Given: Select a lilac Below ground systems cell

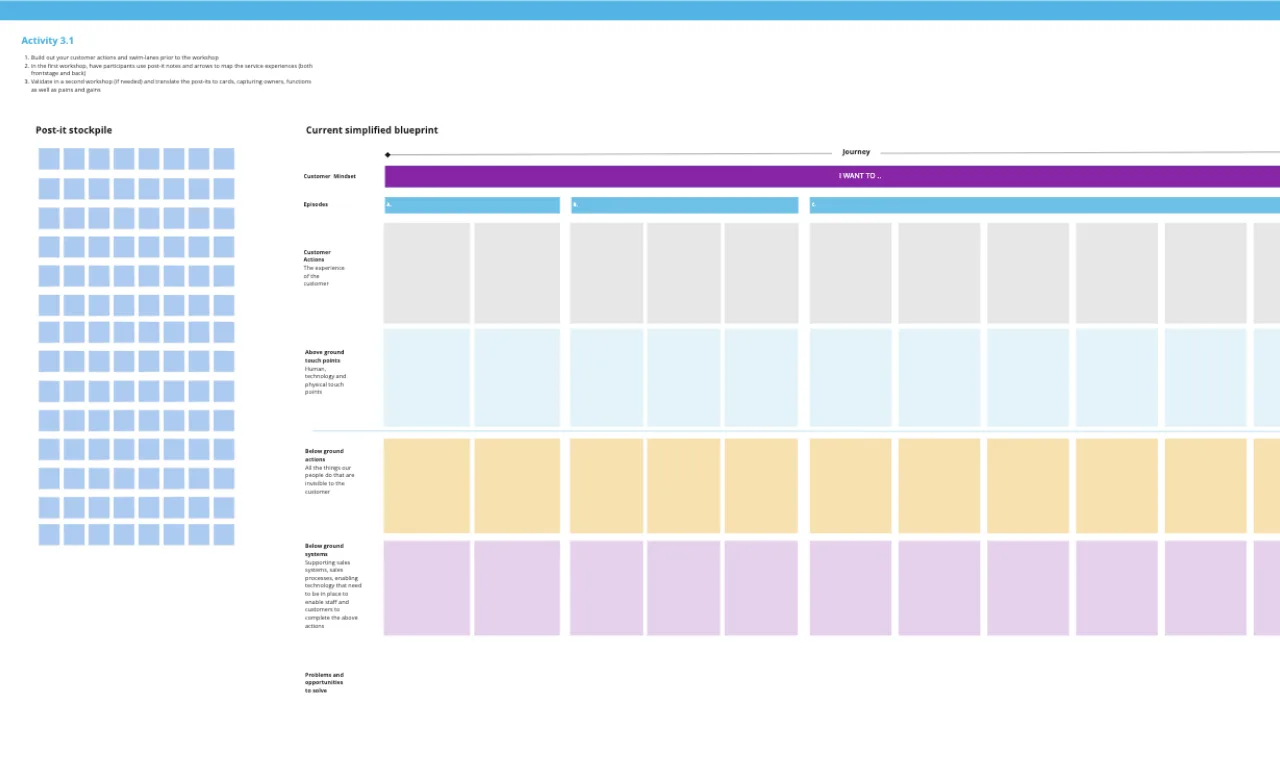Looking at the screenshot, I should (426, 587).
